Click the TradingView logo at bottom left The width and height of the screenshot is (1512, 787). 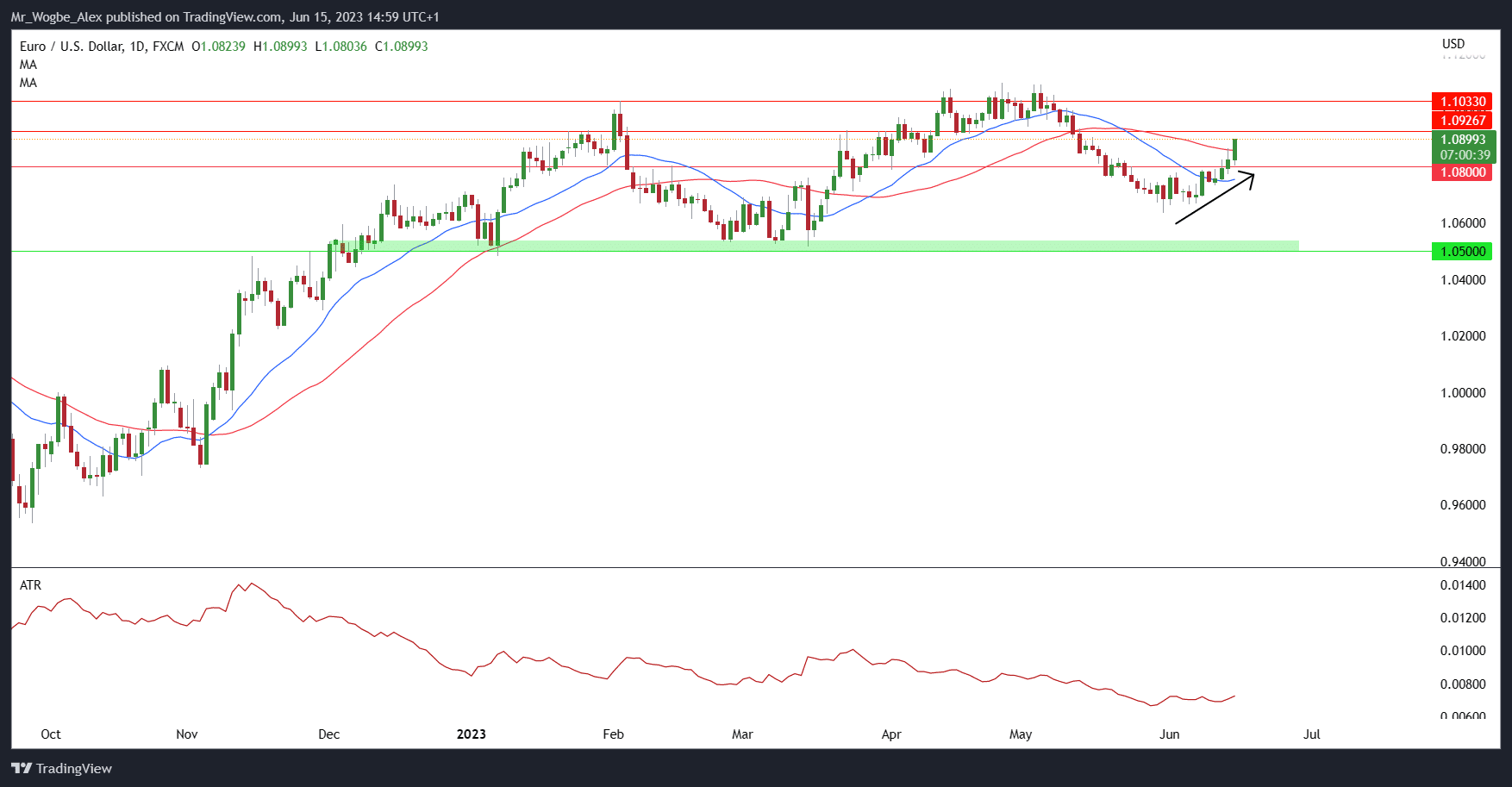tap(61, 768)
